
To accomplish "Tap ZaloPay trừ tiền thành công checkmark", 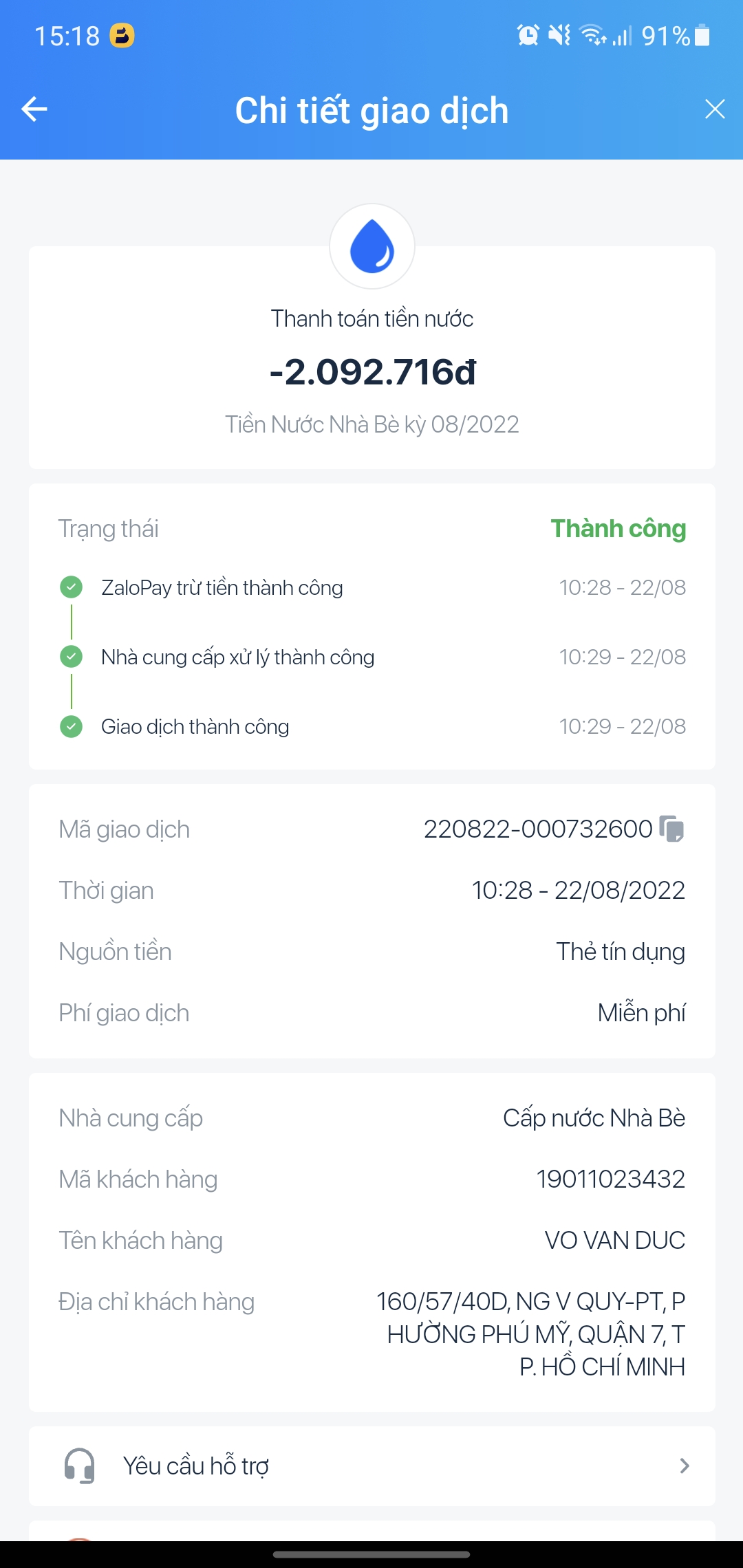I will click(72, 587).
